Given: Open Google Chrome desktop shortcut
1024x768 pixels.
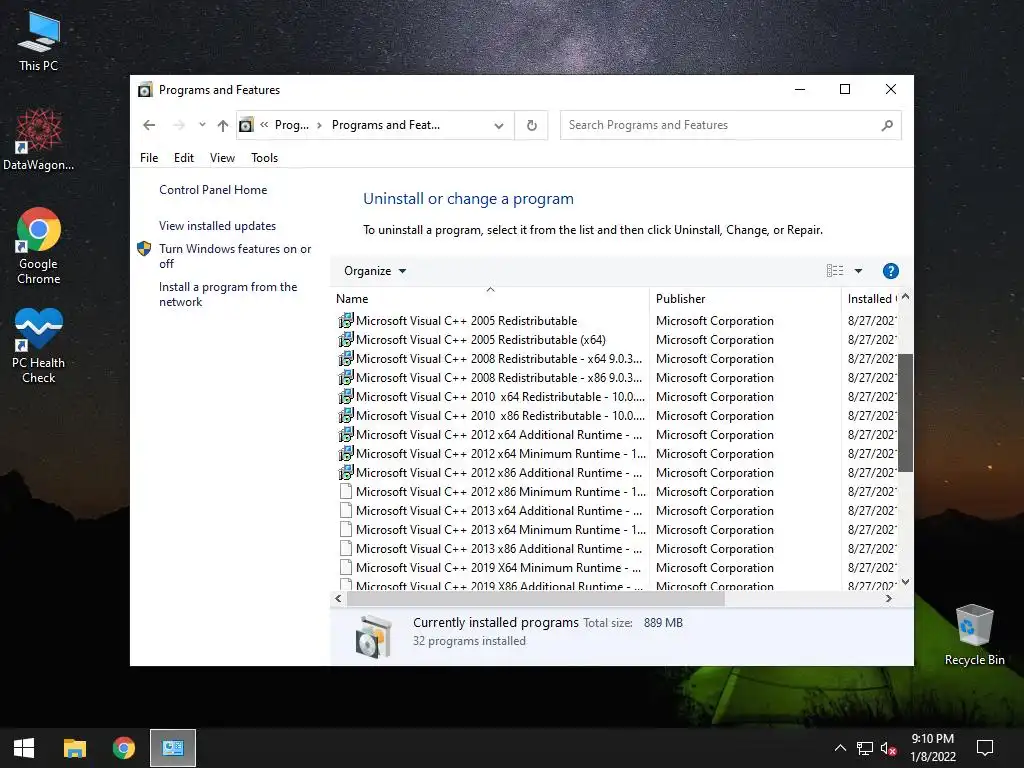Looking at the screenshot, I should [x=39, y=246].
